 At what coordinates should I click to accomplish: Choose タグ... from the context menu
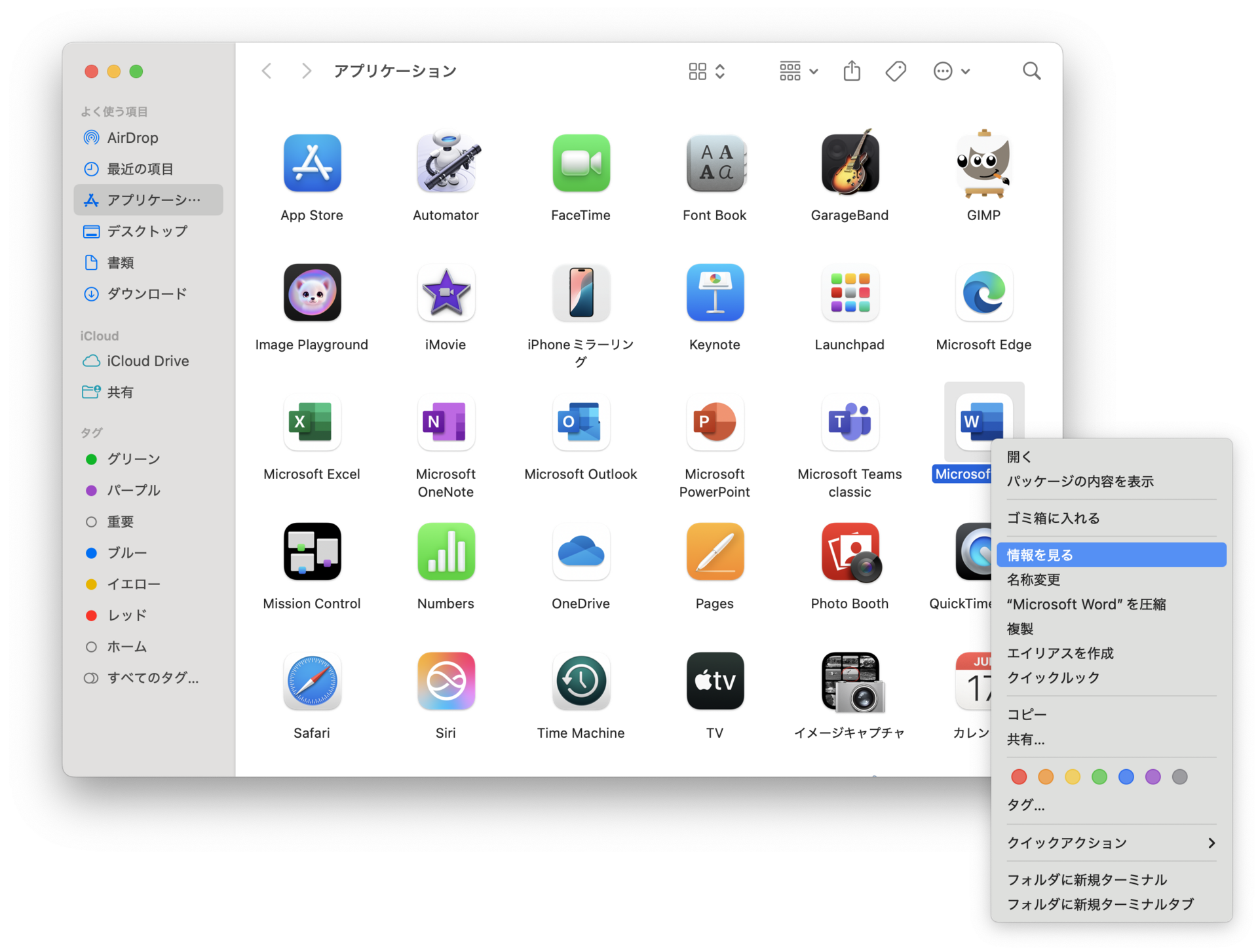(1111, 805)
